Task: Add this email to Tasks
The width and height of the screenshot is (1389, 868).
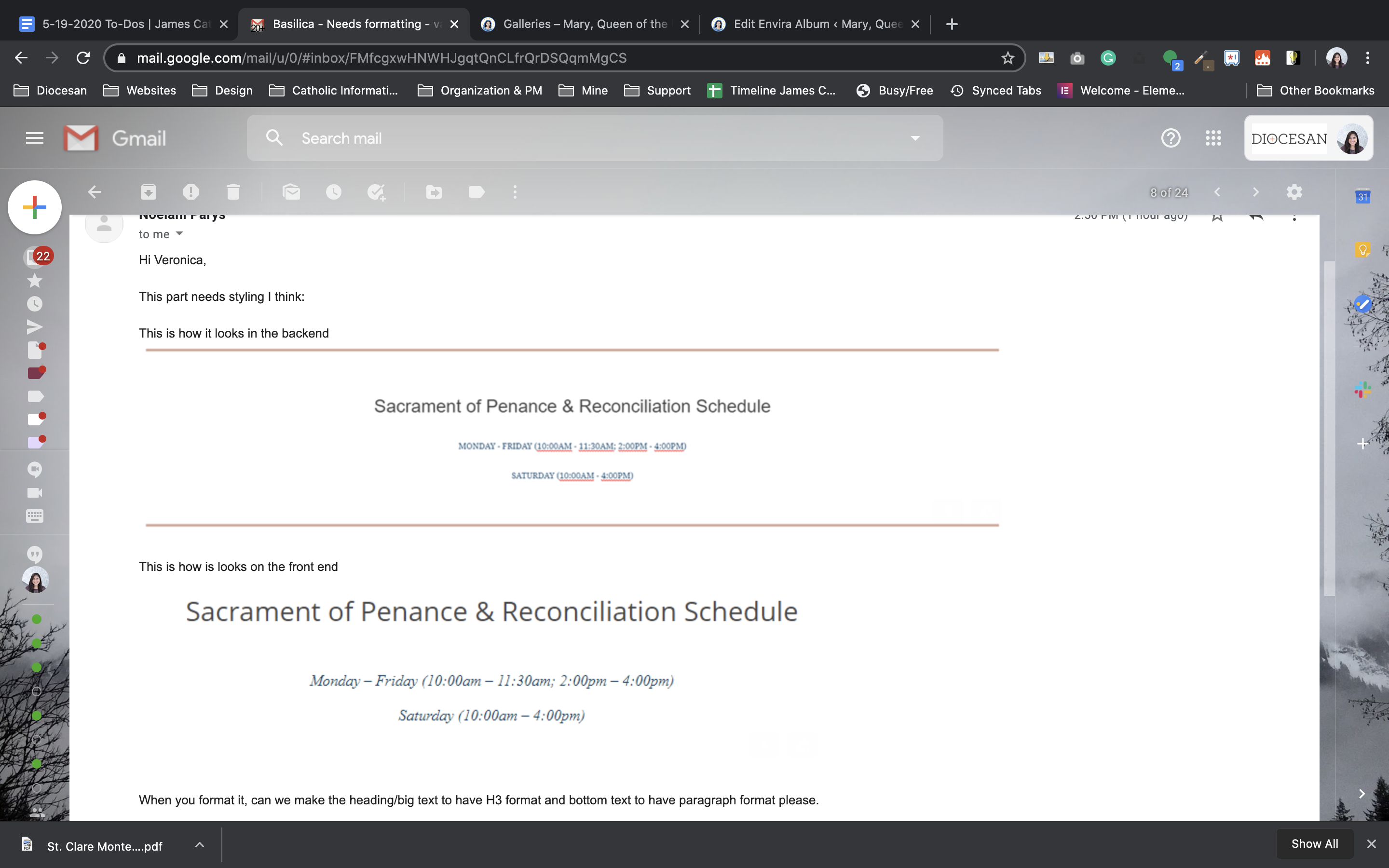Action: [x=377, y=192]
